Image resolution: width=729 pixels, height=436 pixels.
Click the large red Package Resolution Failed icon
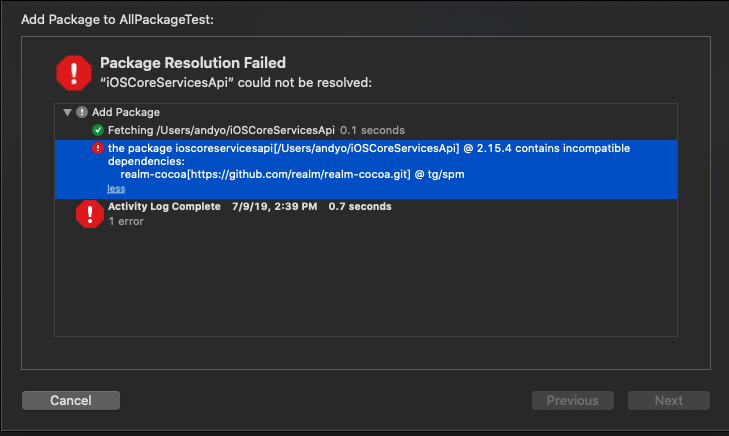click(73, 73)
